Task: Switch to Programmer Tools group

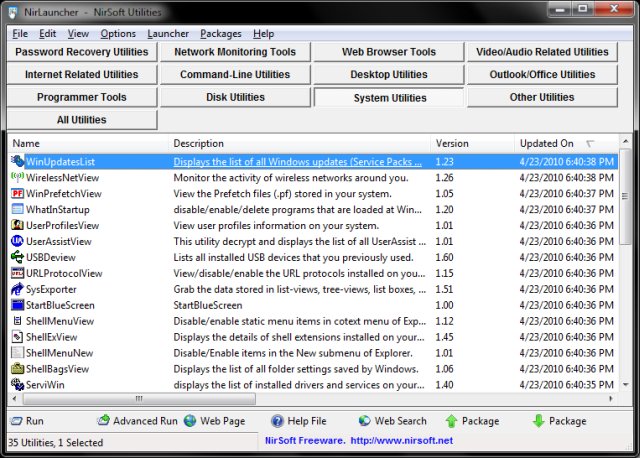Action: pyautogui.click(x=82, y=97)
